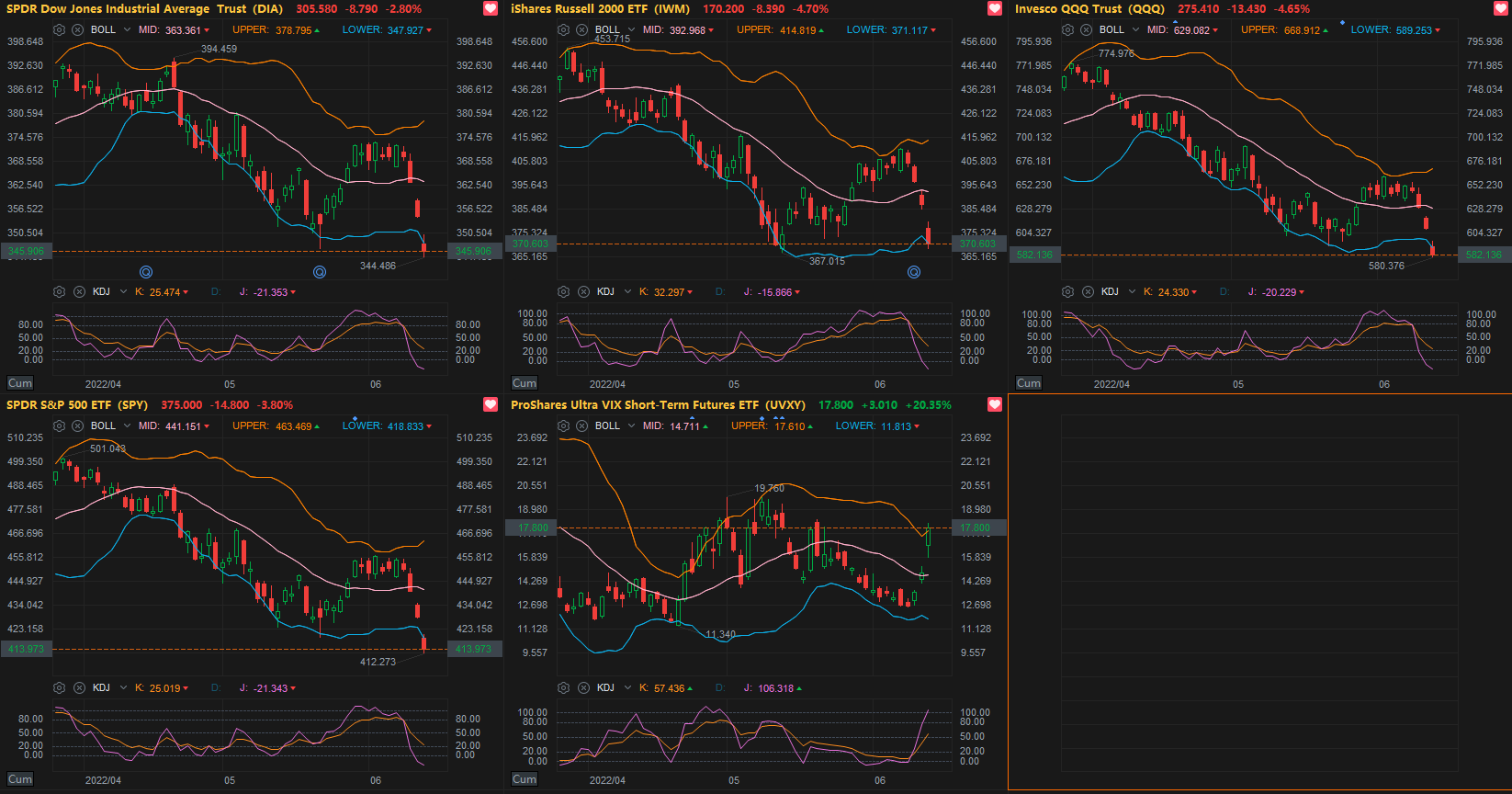
Task: Open the SPDR S&P 500 ETF title
Action: (77, 405)
